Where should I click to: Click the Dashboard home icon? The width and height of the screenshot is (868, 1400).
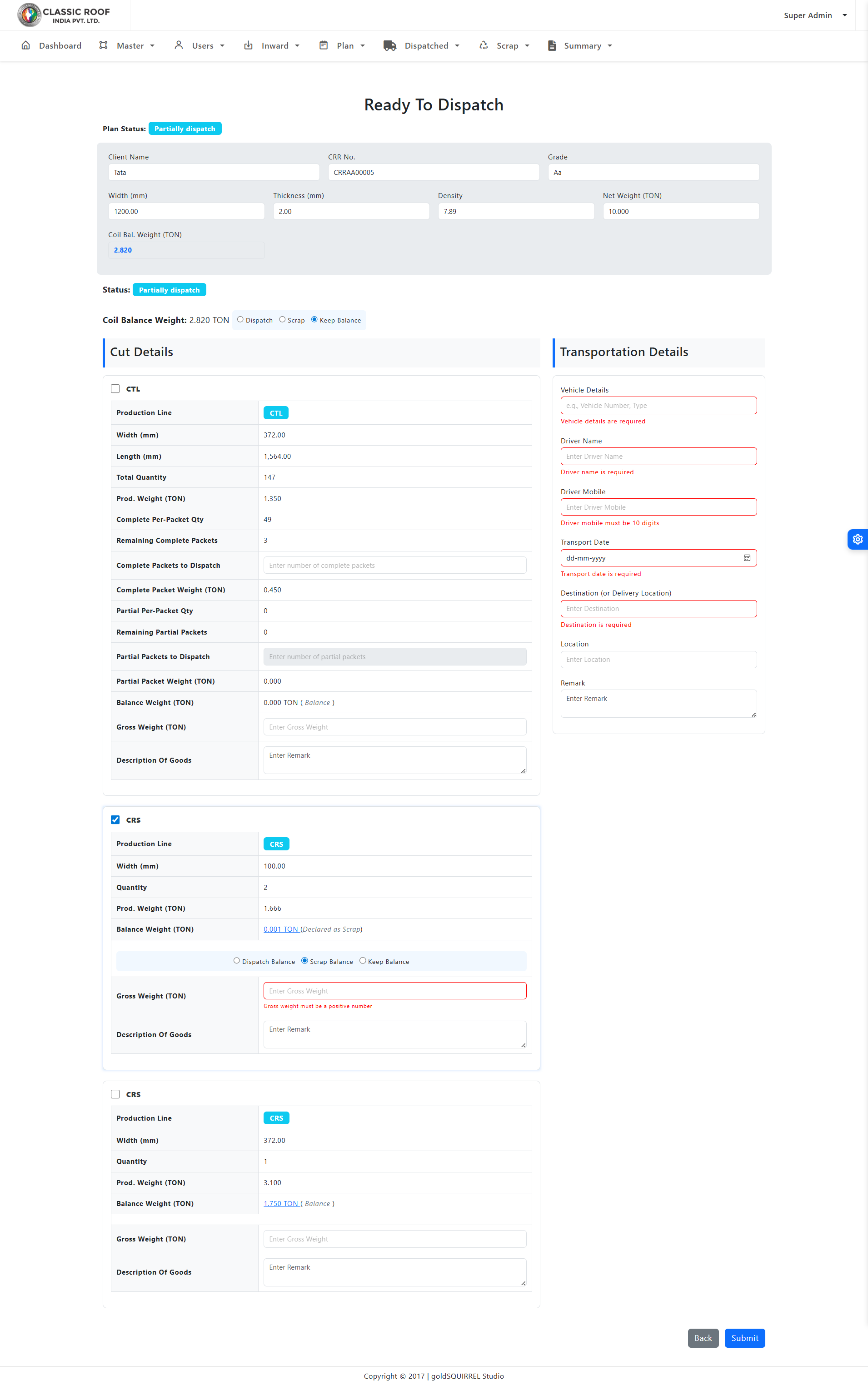pos(26,45)
